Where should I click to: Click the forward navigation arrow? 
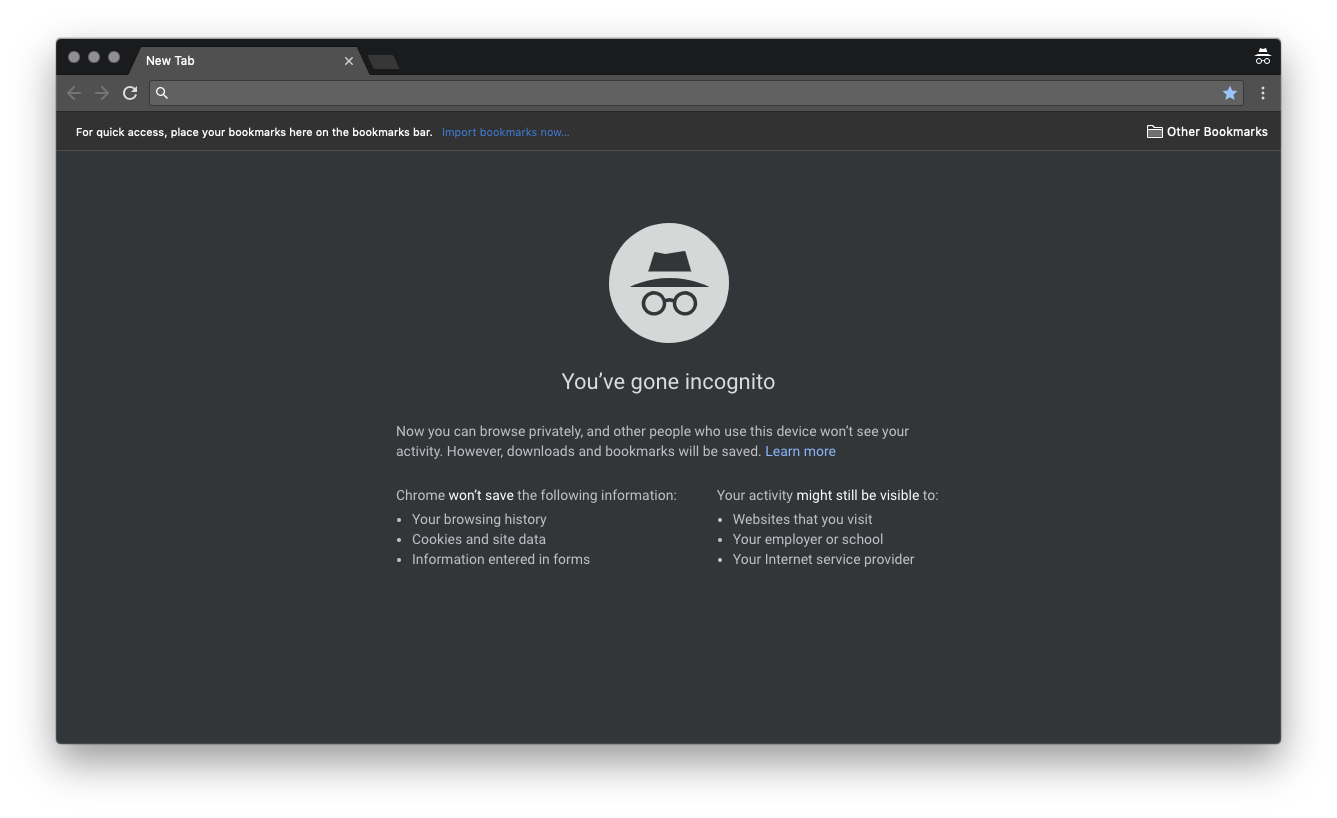102,92
